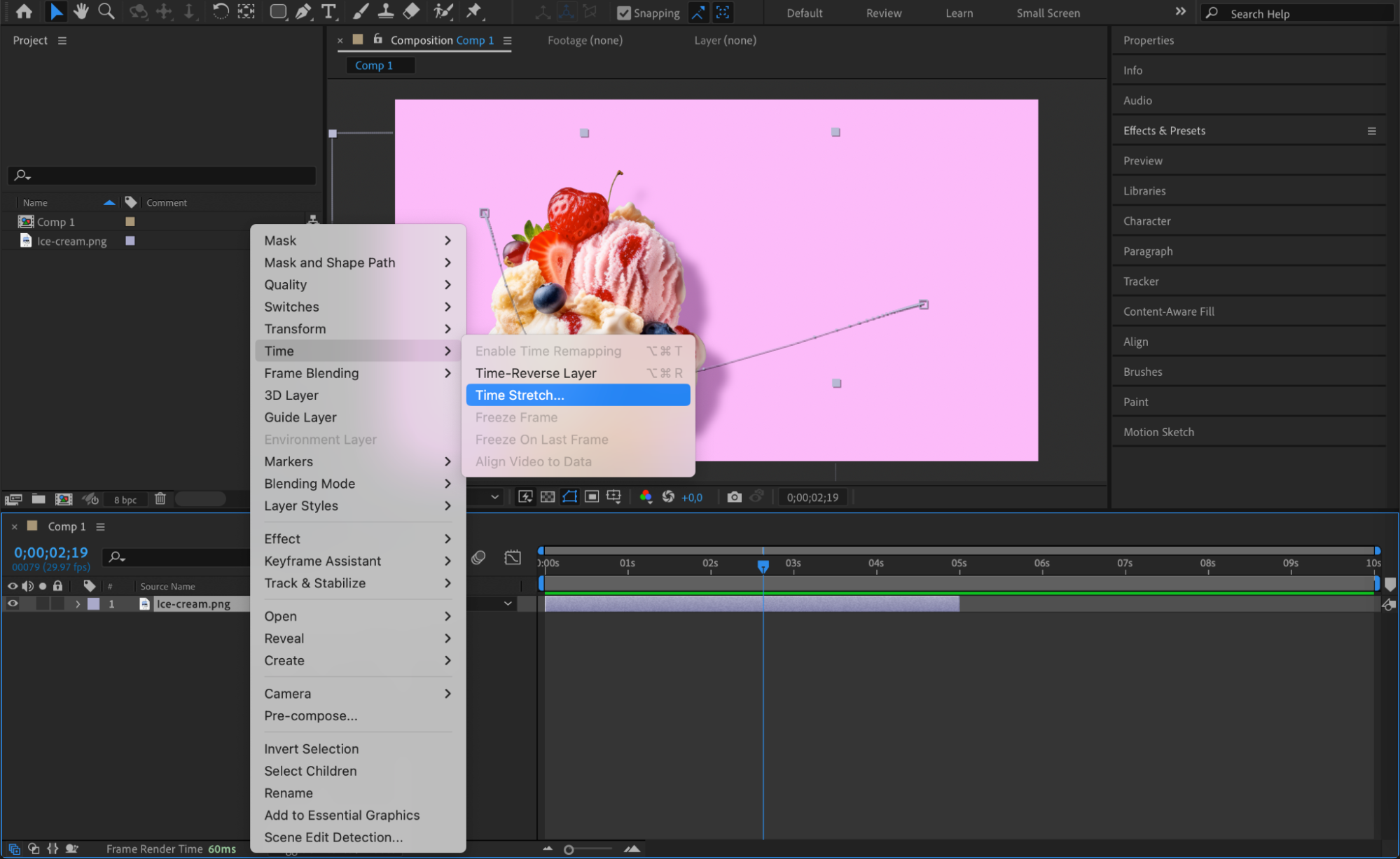This screenshot has height=859, width=1400.
Task: Click the timeline zoom slider handle
Action: (569, 849)
